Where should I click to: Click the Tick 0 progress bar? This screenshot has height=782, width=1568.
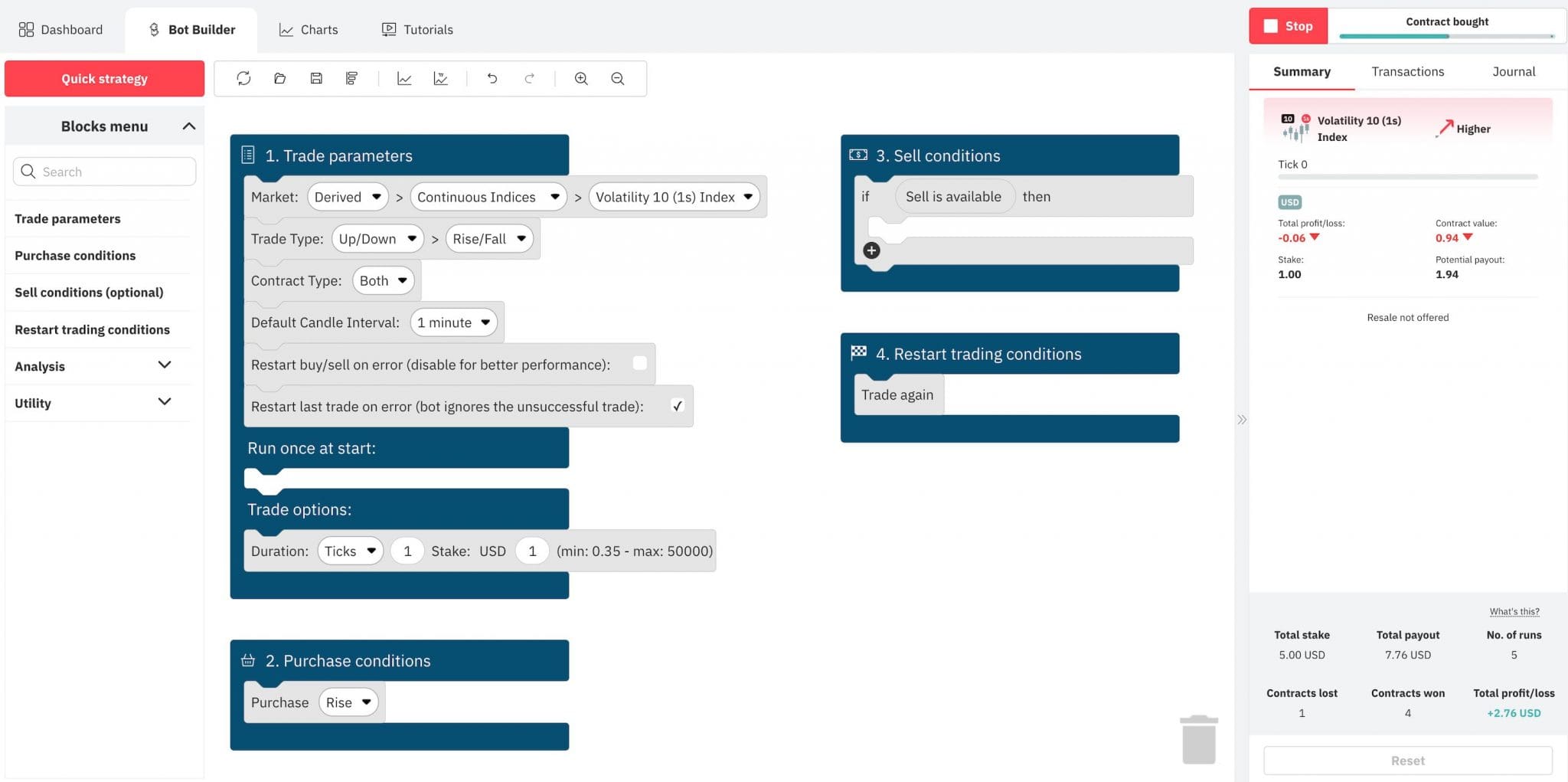(x=1407, y=177)
